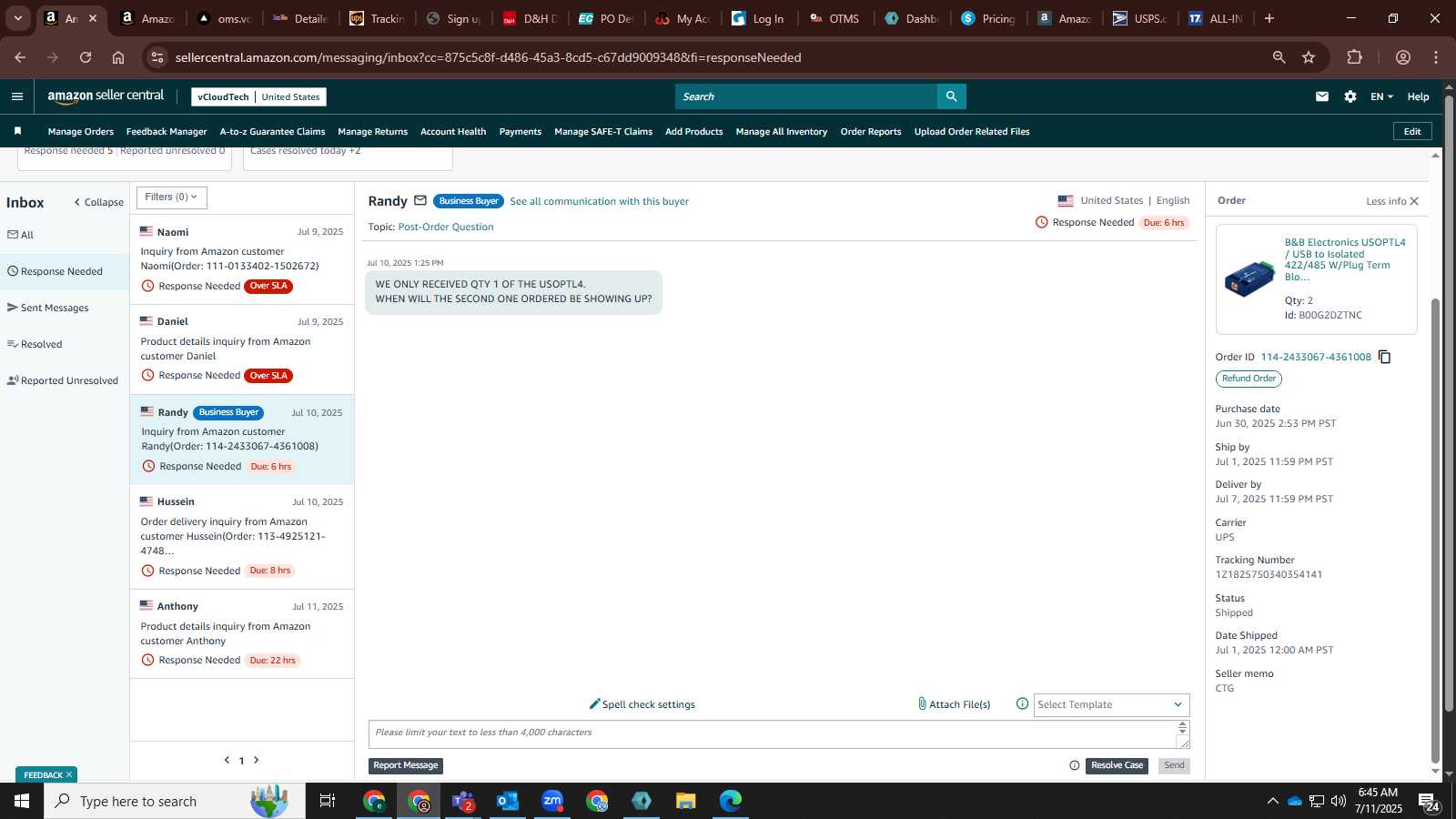Click the Windows Start button
Image resolution: width=1456 pixels, height=819 pixels.
pyautogui.click(x=22, y=801)
